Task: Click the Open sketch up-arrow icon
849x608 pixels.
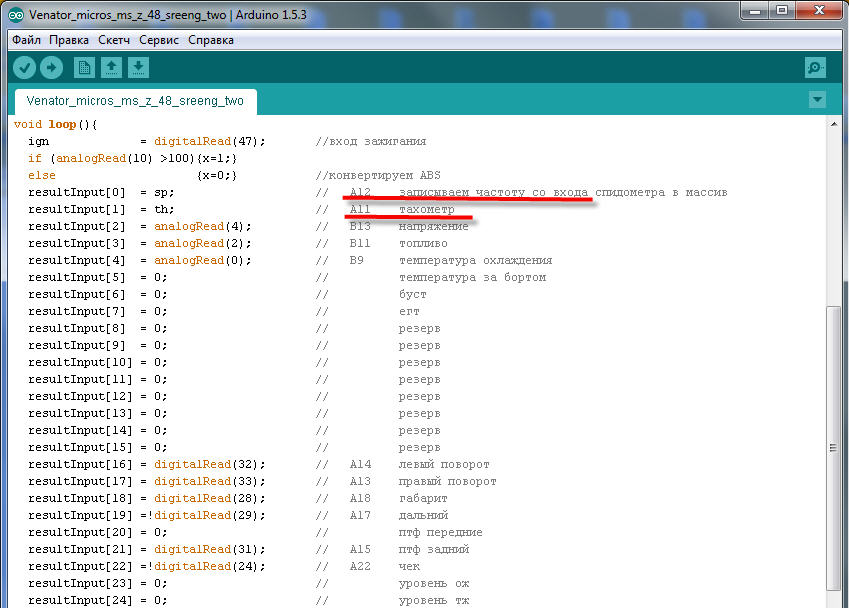Action: coord(112,67)
